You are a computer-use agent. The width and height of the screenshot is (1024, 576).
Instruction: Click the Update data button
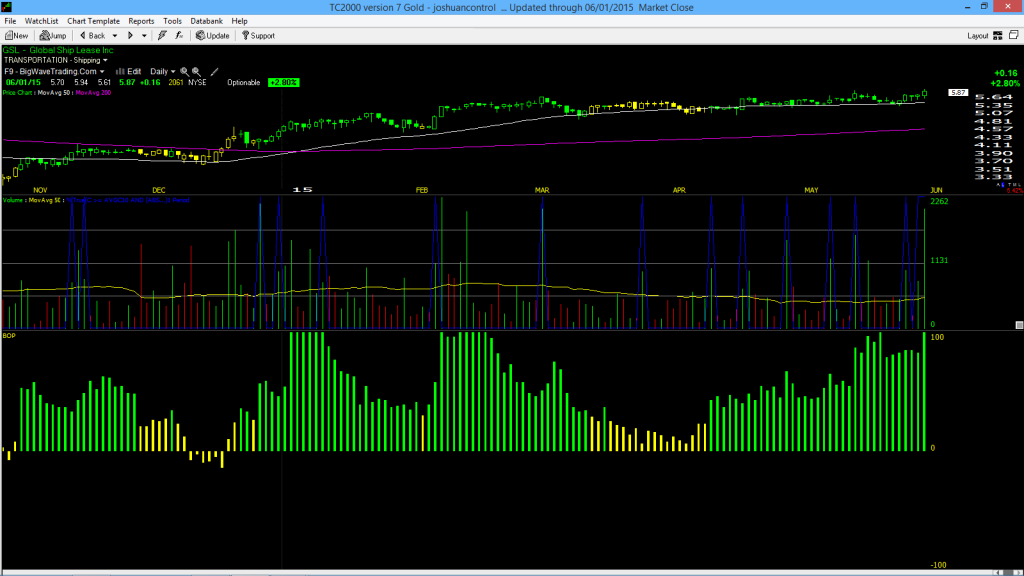(213, 36)
